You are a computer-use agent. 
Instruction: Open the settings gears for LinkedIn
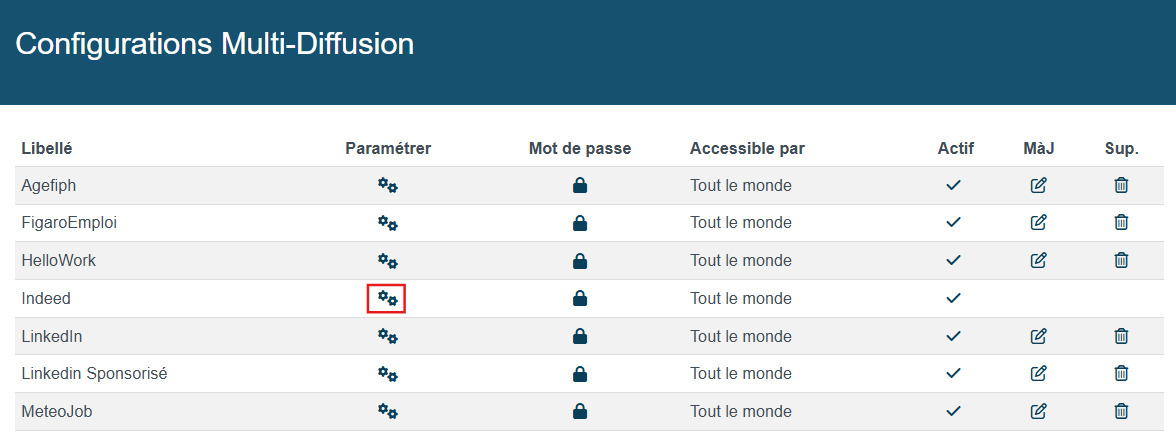(387, 336)
